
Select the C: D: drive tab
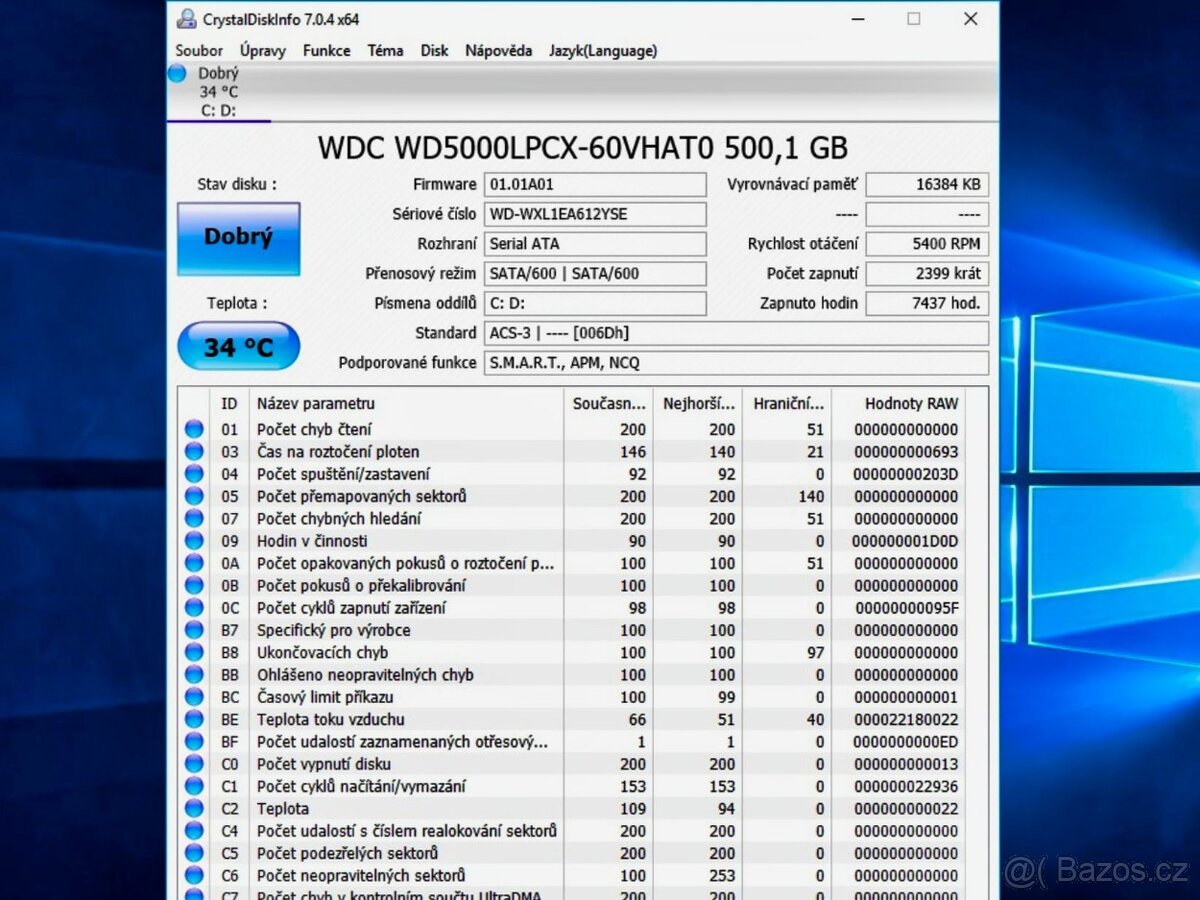[218, 110]
